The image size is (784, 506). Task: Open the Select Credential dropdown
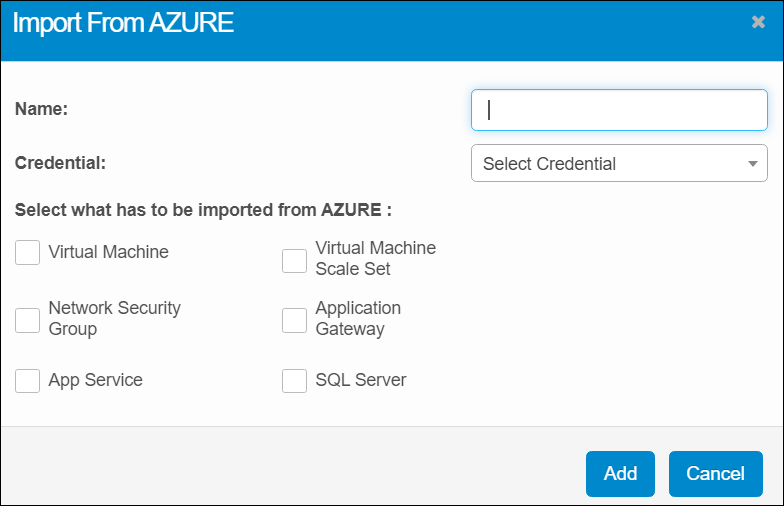(610, 163)
